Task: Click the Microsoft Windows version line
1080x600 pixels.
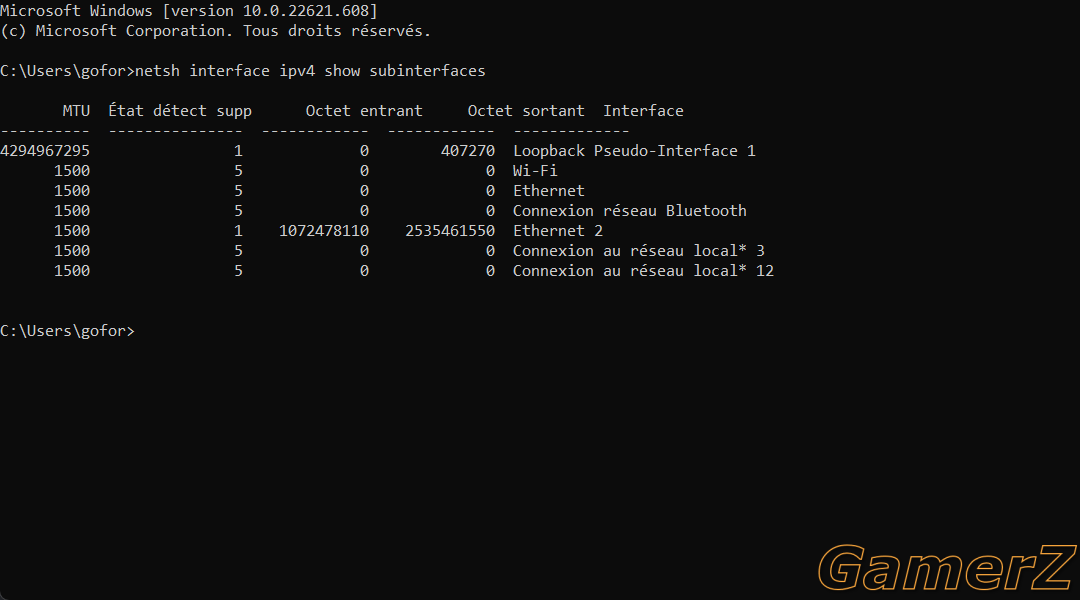Action: tap(189, 11)
